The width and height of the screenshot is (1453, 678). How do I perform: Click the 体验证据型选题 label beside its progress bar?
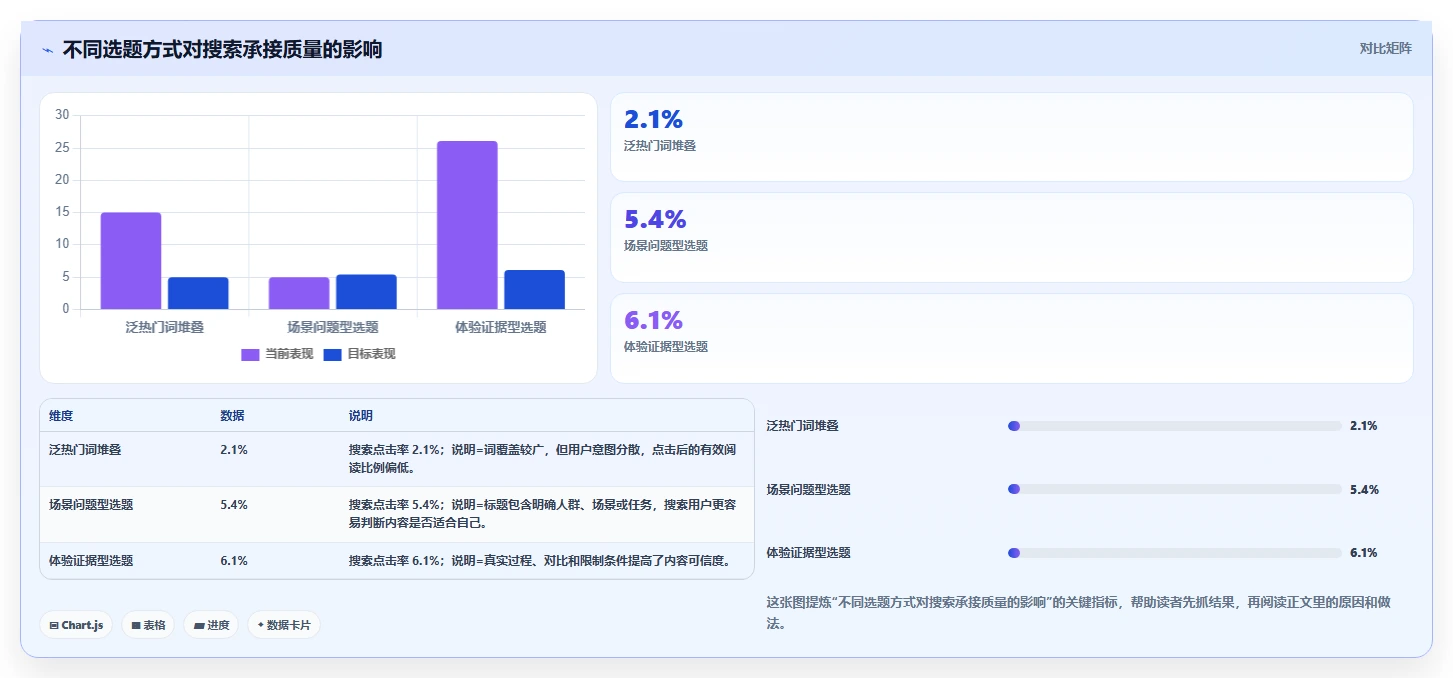coord(809,553)
